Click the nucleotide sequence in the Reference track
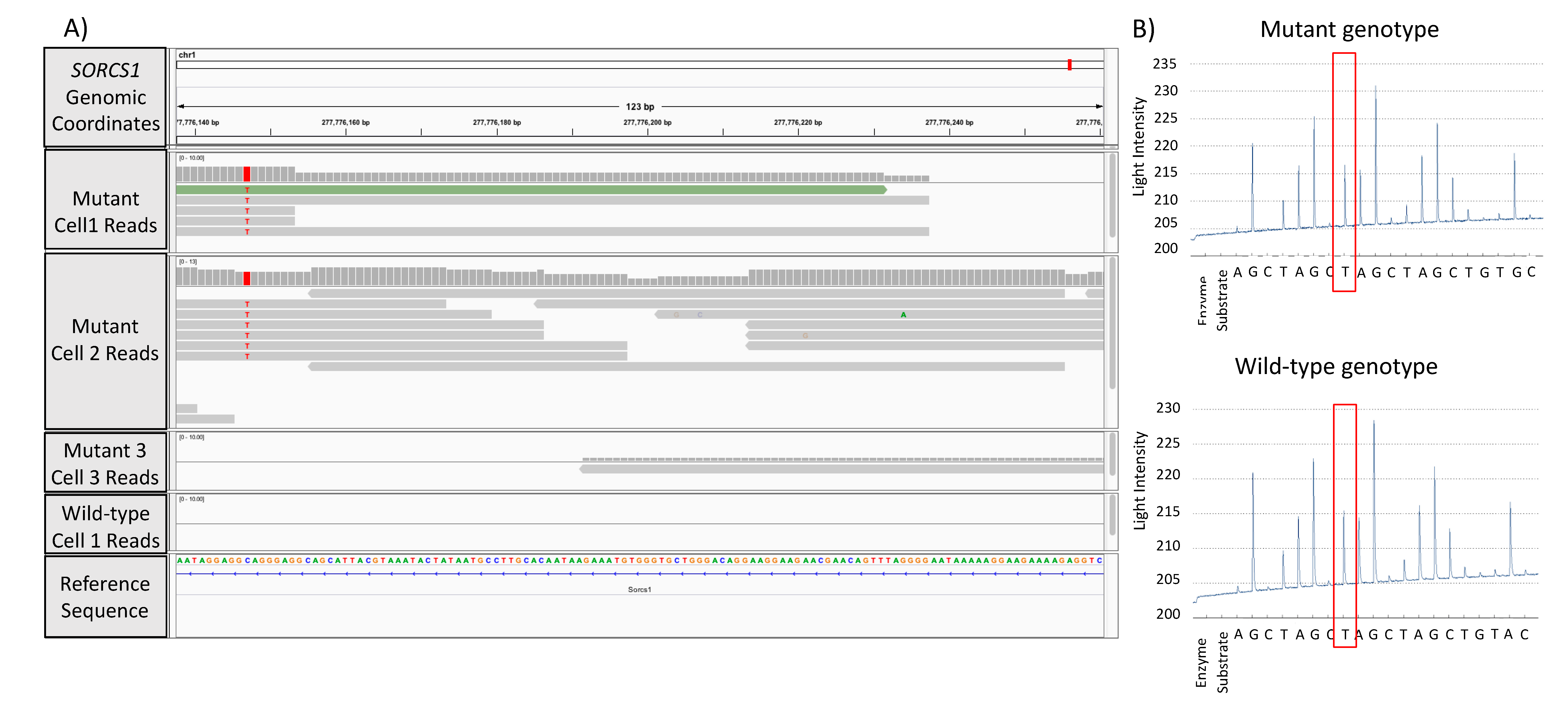 coord(640,560)
